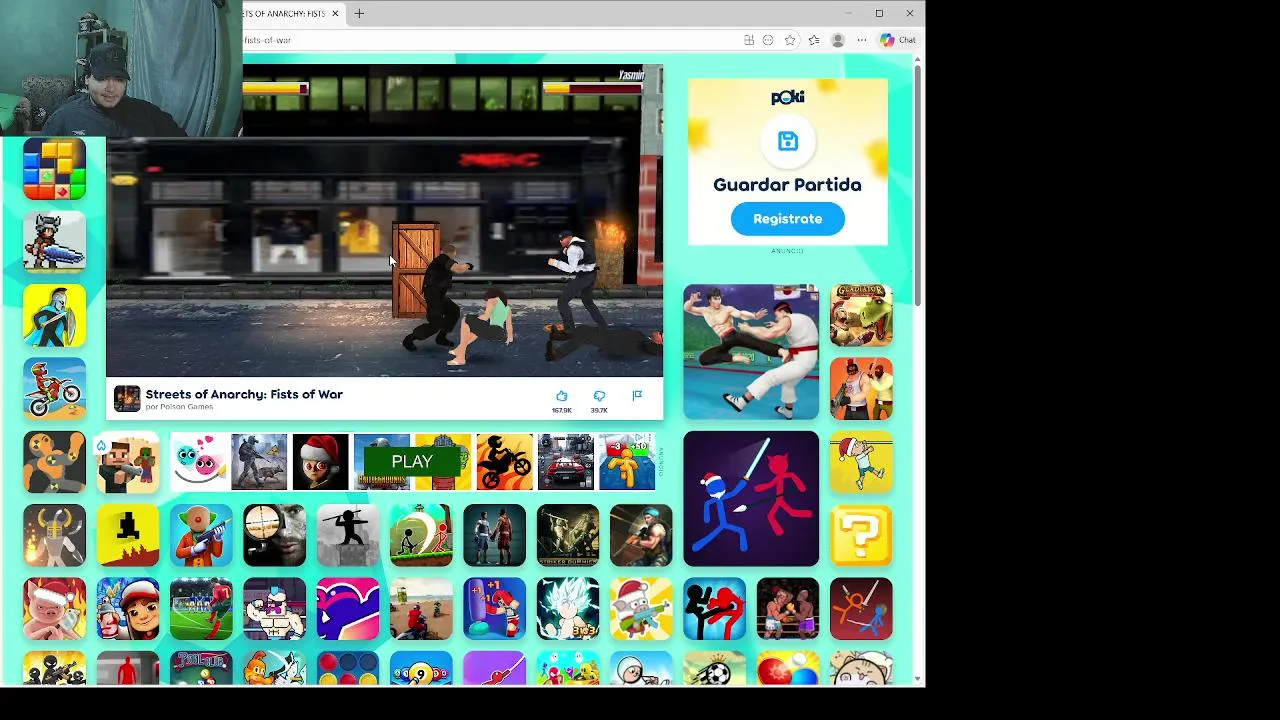Open the blocky shooter with zombie game
The width and height of the screenshot is (1280, 720).
pyautogui.click(x=128, y=462)
